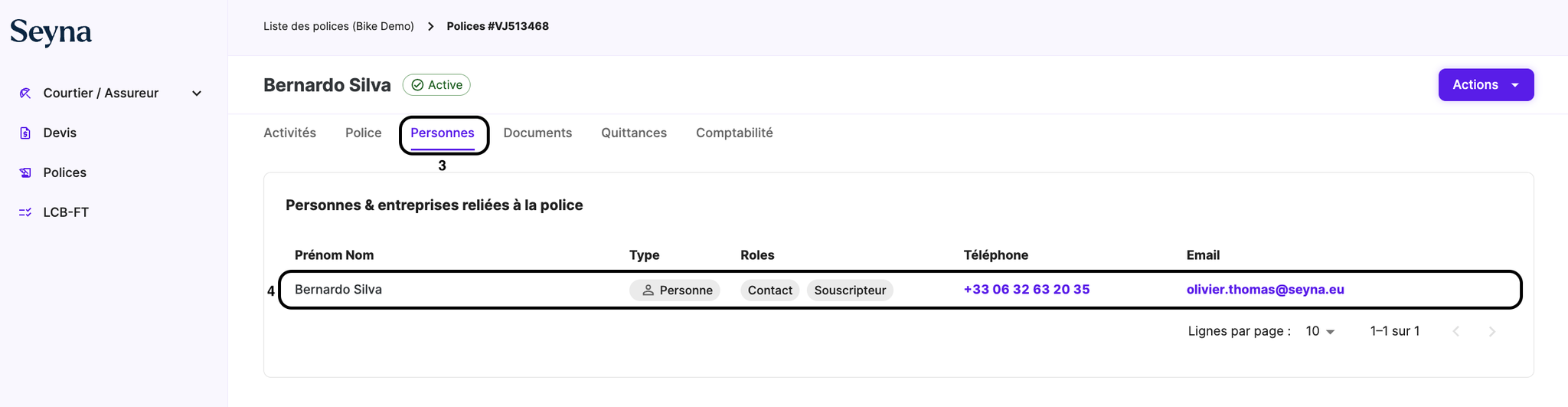Select the Bernardo Silva table row
1568x407 pixels.
coord(459,290)
